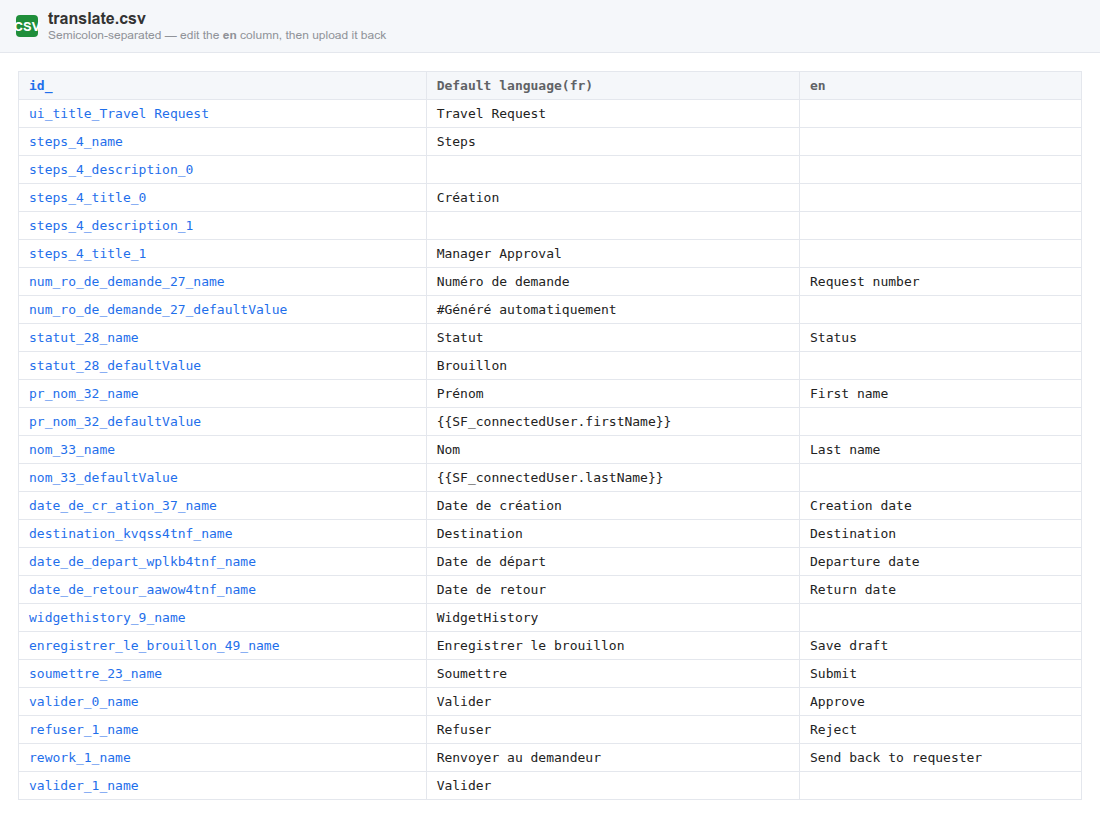
Task: Click date_de_cr_ation_37_name id cell
Action: pos(222,506)
